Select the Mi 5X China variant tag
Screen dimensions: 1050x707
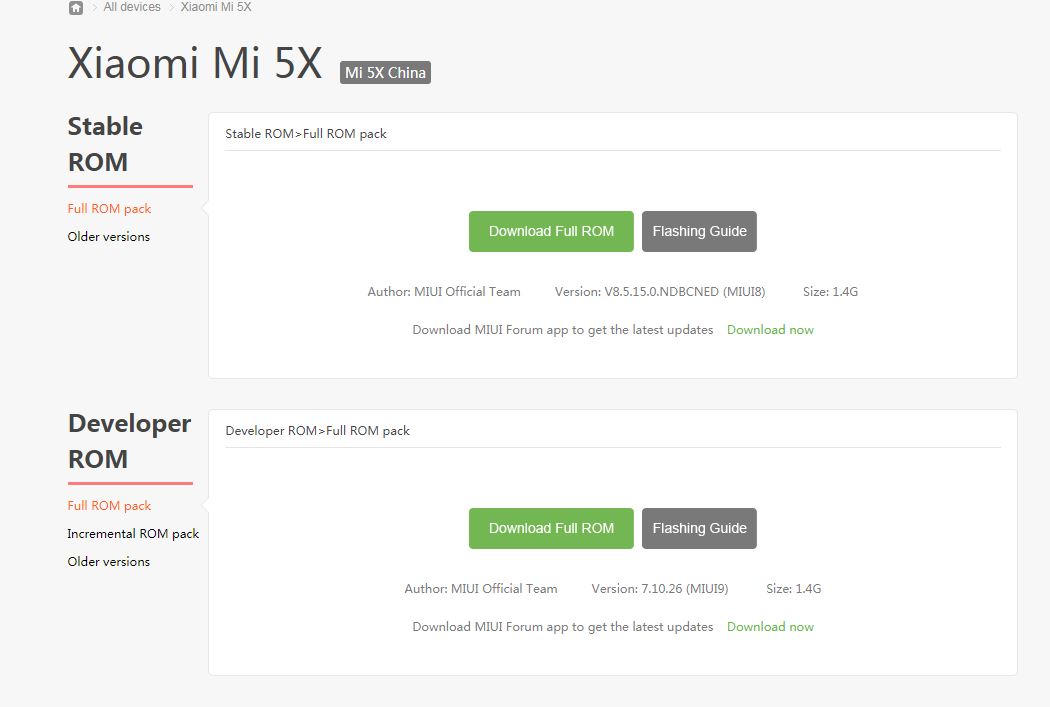coord(385,72)
